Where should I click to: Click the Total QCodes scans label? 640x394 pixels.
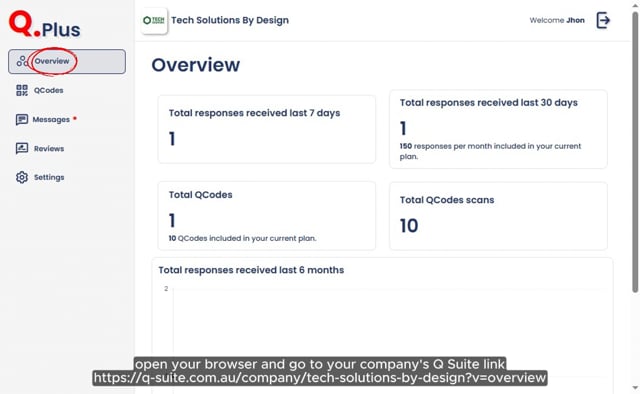pos(447,200)
